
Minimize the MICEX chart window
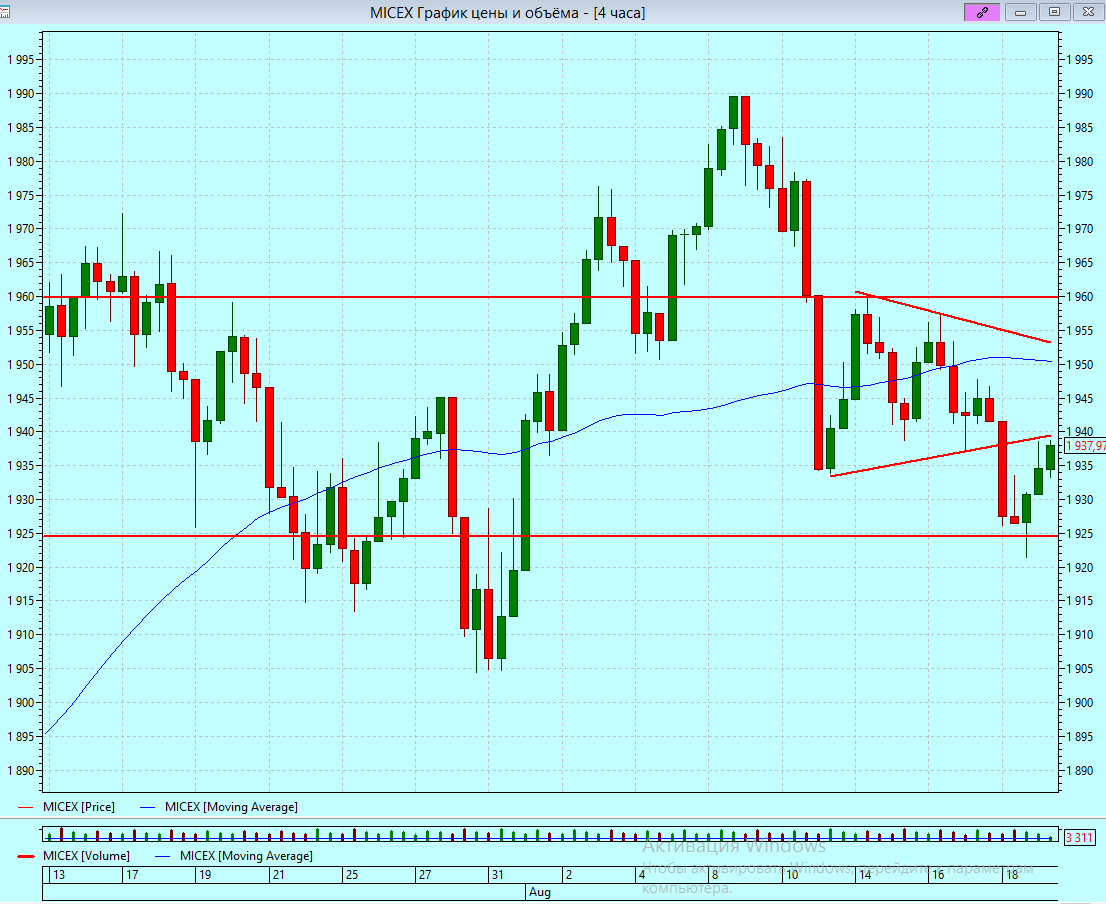pyautogui.click(x=1020, y=12)
